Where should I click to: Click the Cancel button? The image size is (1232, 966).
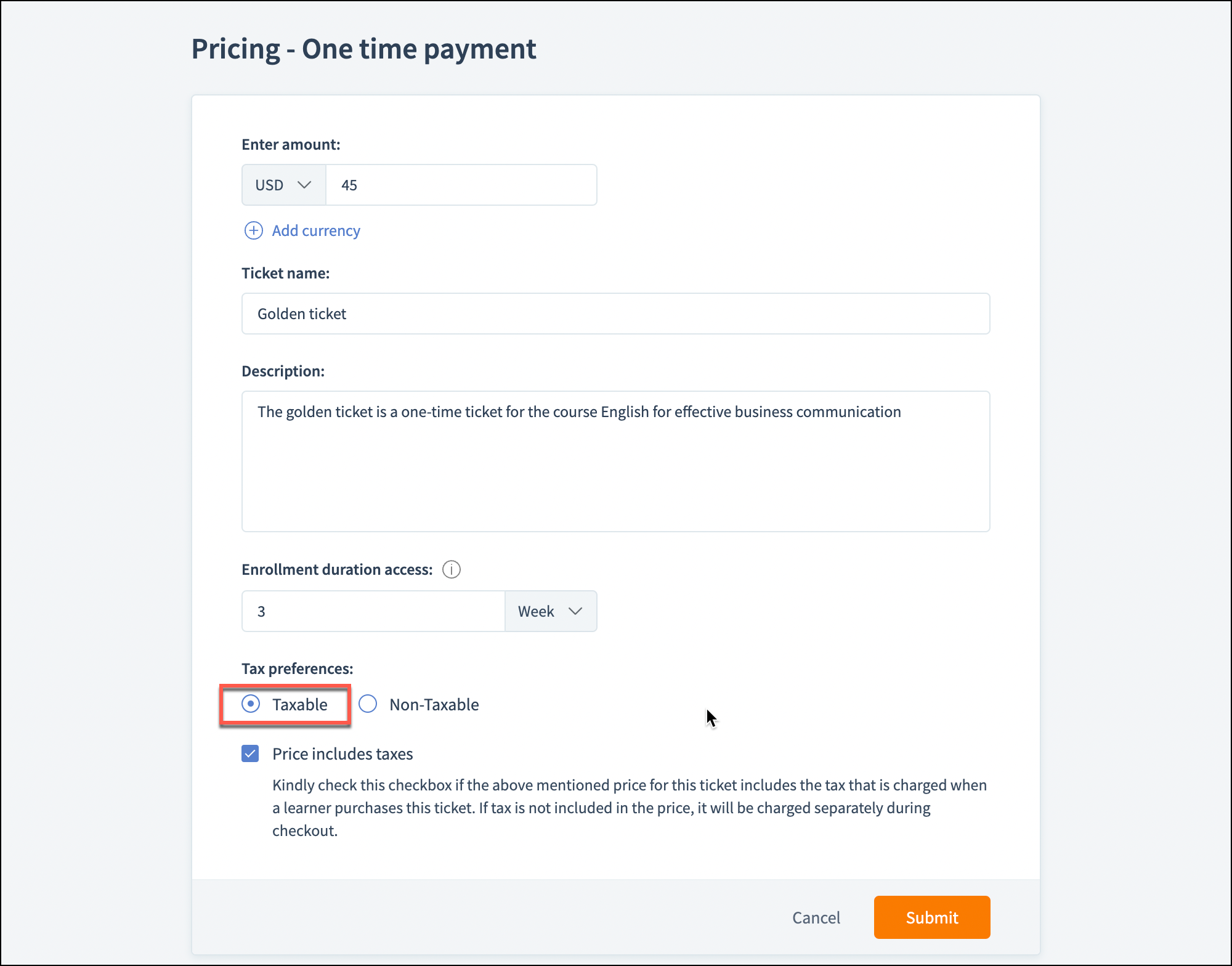click(816, 917)
